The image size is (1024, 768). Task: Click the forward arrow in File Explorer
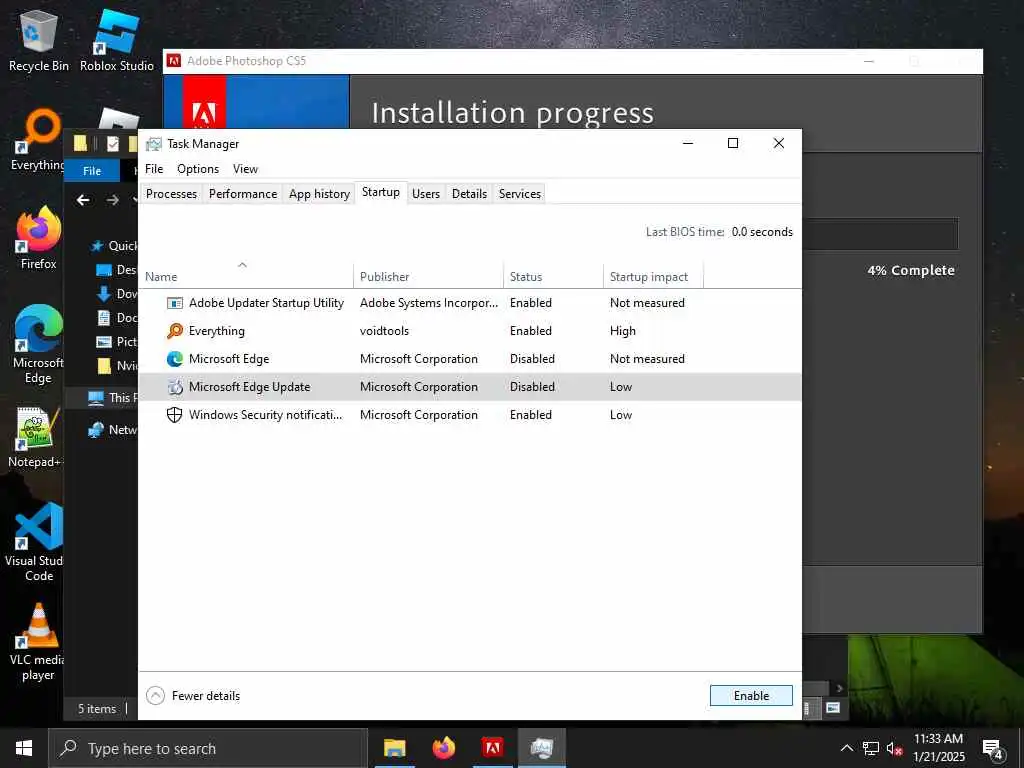point(112,200)
